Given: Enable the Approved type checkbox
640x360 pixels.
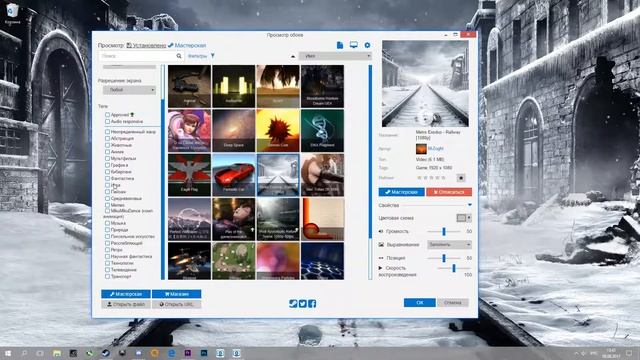Looking at the screenshot, I should coord(107,115).
